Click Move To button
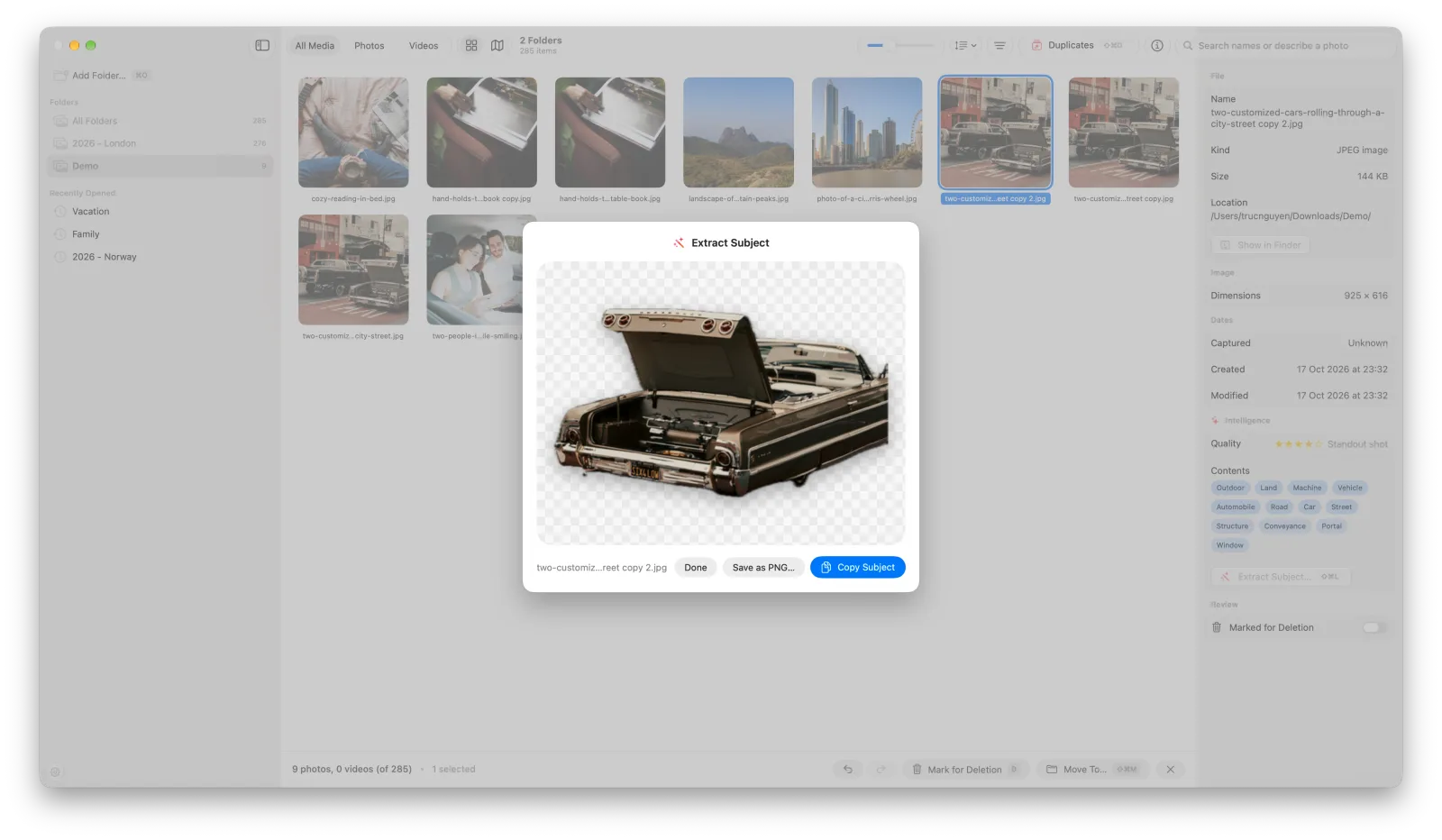The width and height of the screenshot is (1442, 840). [x=1091, y=770]
